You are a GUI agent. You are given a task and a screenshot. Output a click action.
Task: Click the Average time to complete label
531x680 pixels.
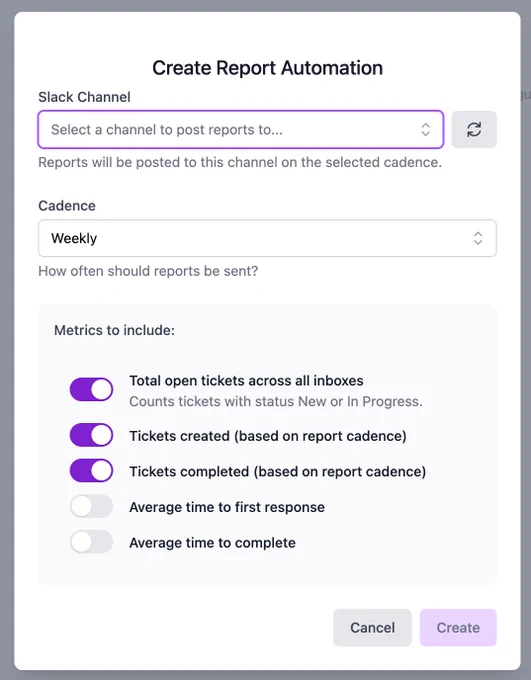click(x=213, y=543)
